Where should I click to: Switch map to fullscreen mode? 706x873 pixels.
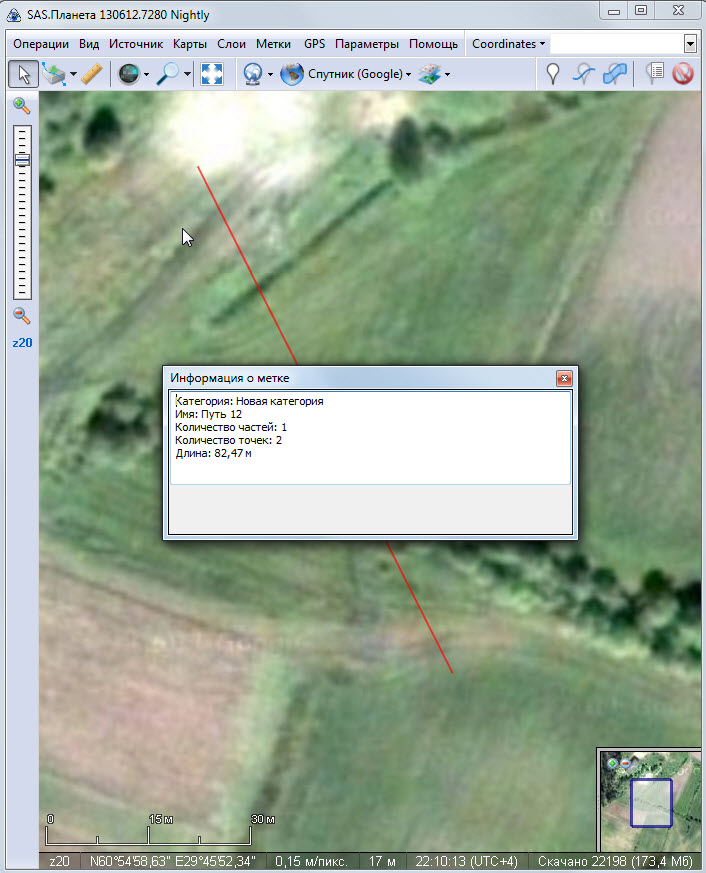click(211, 74)
